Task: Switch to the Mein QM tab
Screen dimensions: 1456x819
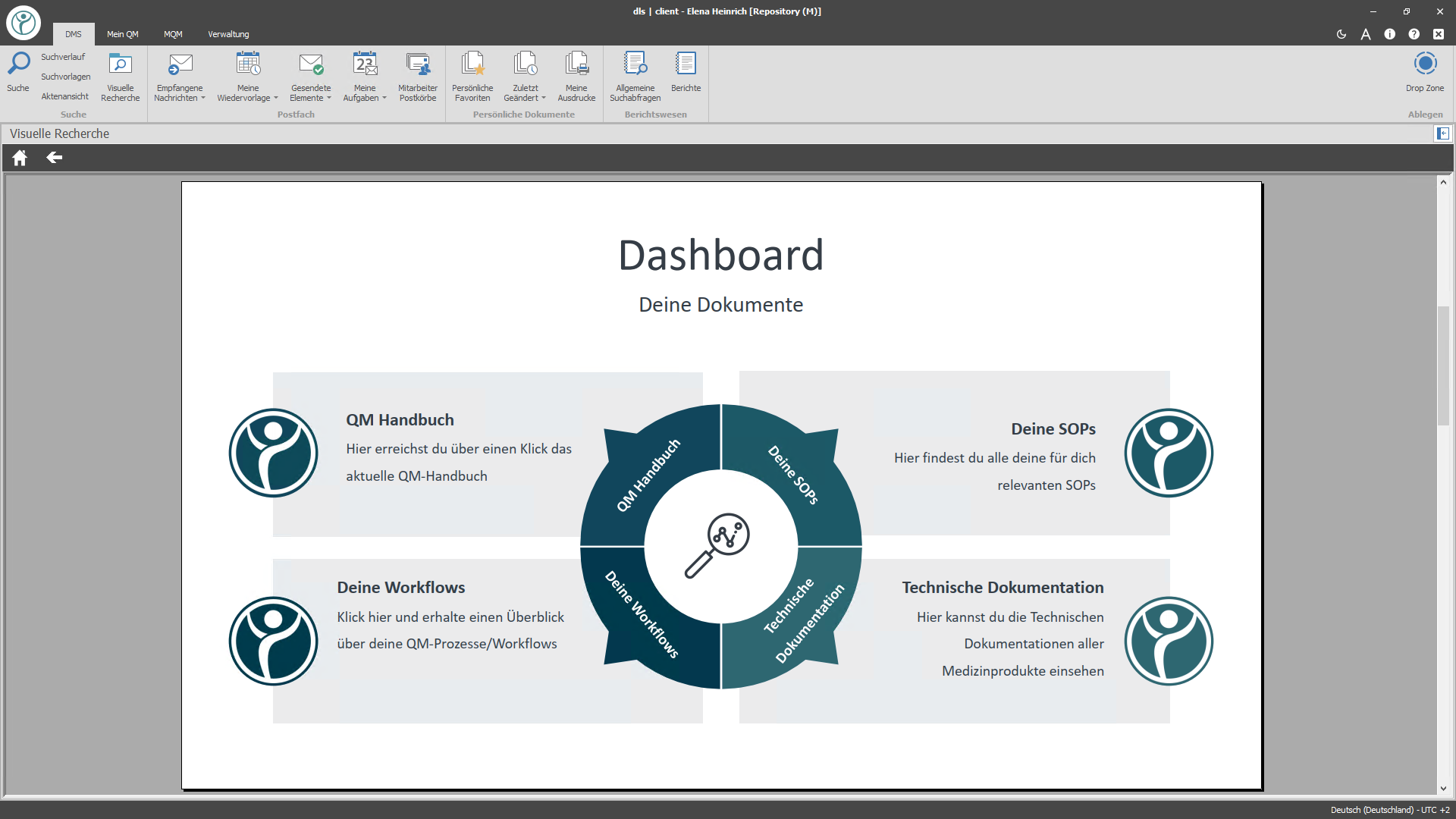Action: coord(122,34)
